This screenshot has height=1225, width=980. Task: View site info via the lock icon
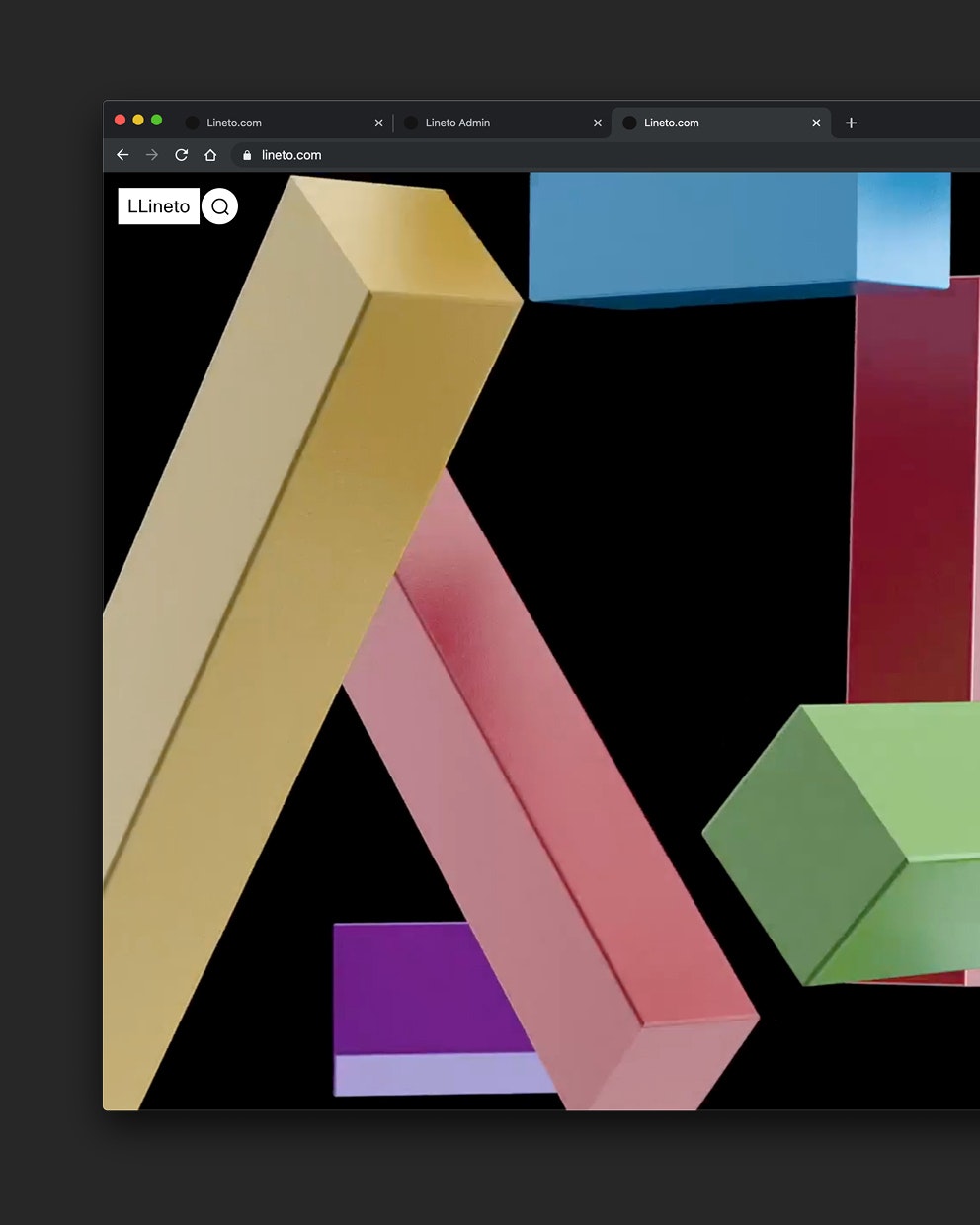(x=247, y=155)
